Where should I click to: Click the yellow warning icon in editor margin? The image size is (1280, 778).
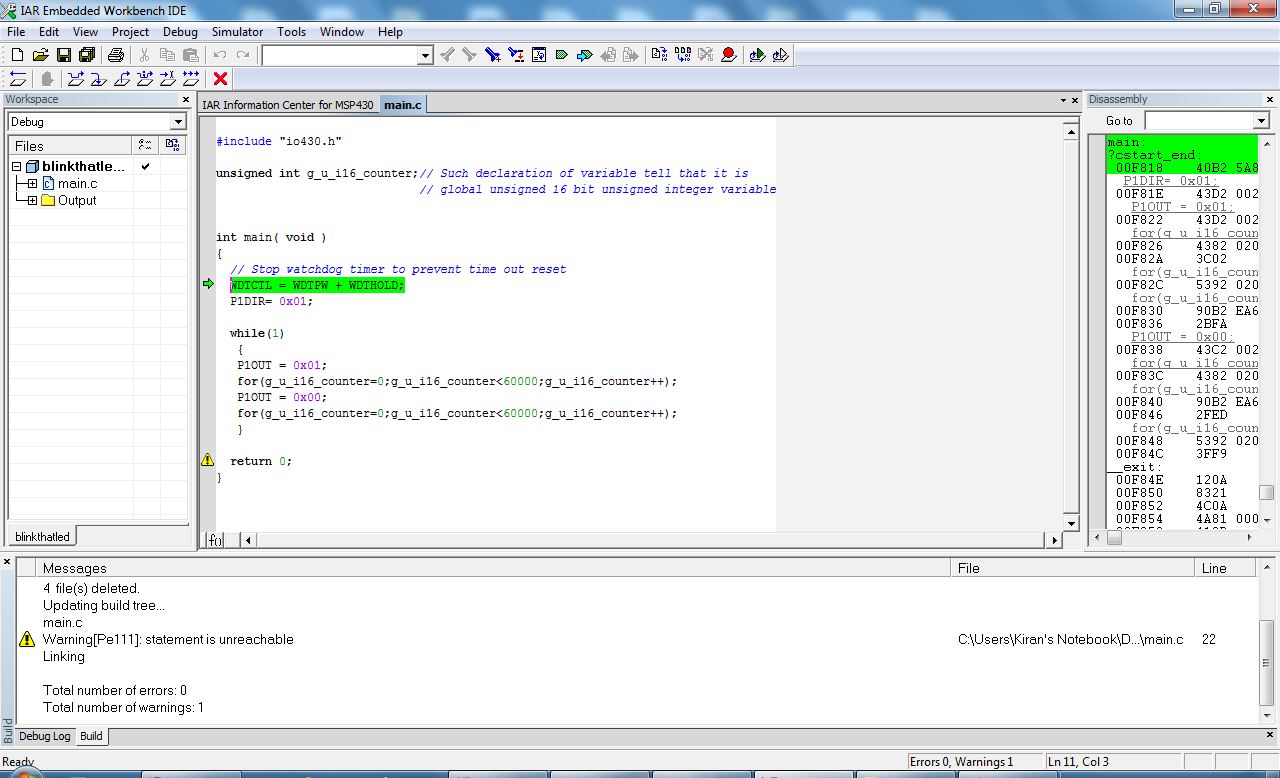point(208,460)
